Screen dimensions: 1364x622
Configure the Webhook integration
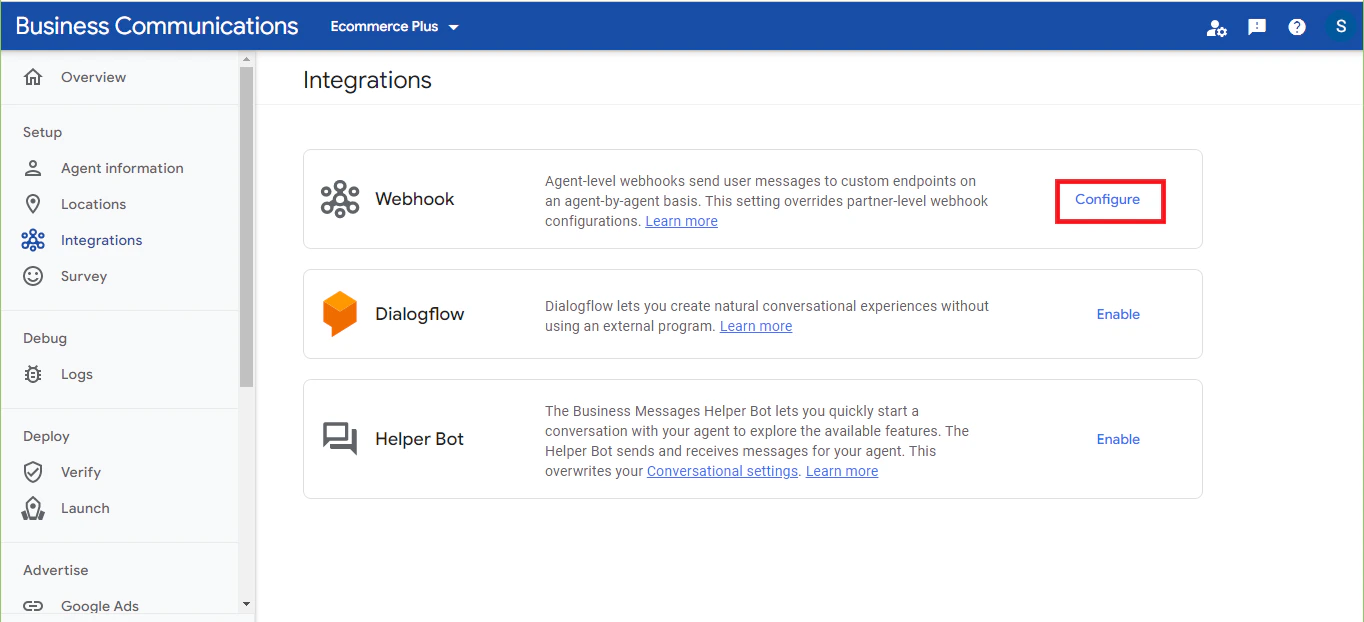coord(1108,199)
